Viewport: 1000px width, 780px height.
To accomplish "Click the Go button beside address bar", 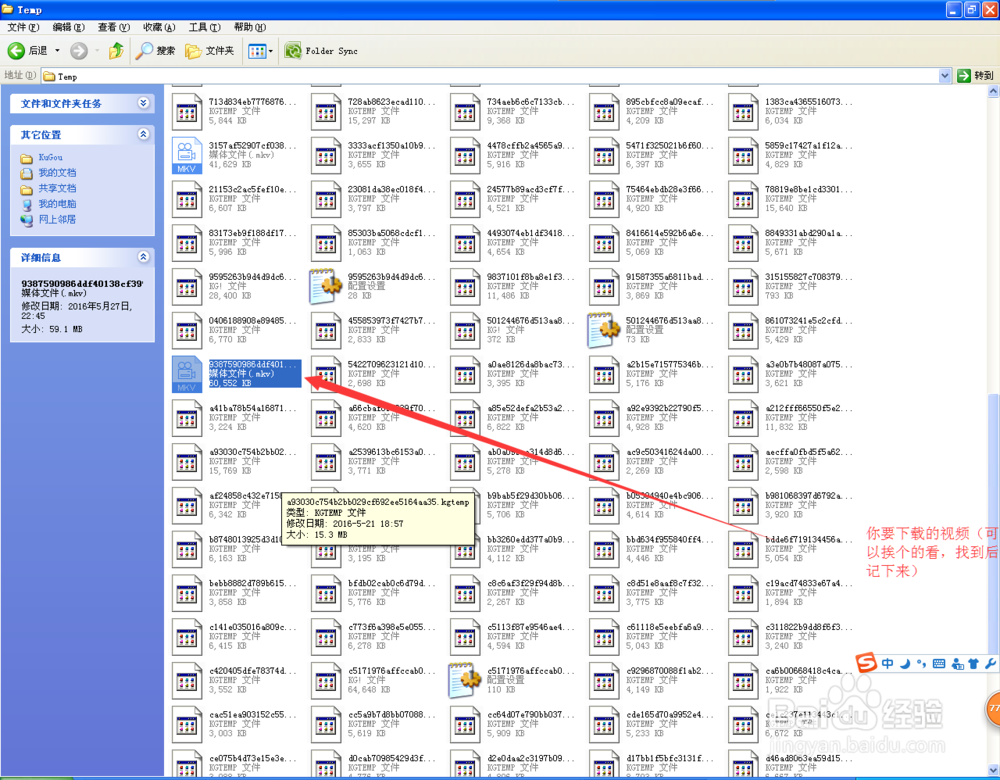I will coord(976,75).
